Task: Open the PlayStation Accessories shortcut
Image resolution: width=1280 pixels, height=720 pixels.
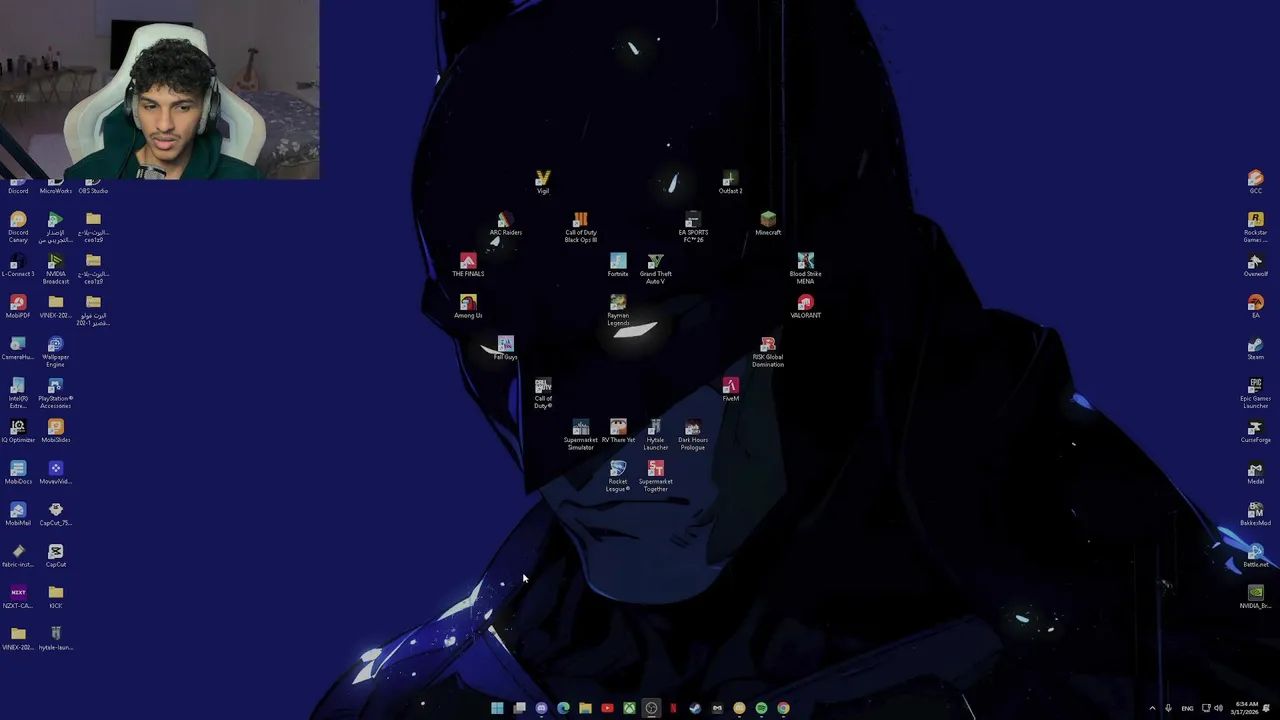Action: pyautogui.click(x=55, y=393)
